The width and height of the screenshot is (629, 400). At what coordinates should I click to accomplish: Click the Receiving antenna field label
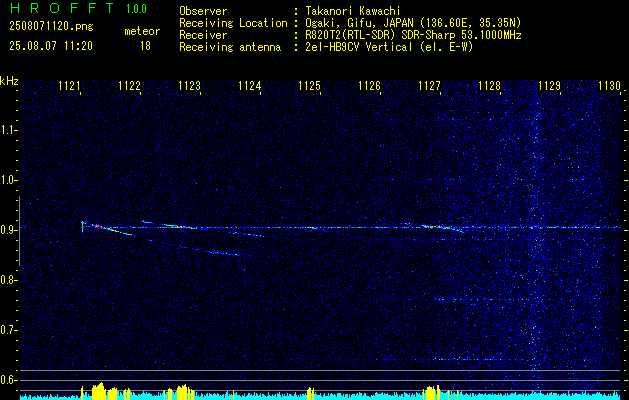[230, 47]
